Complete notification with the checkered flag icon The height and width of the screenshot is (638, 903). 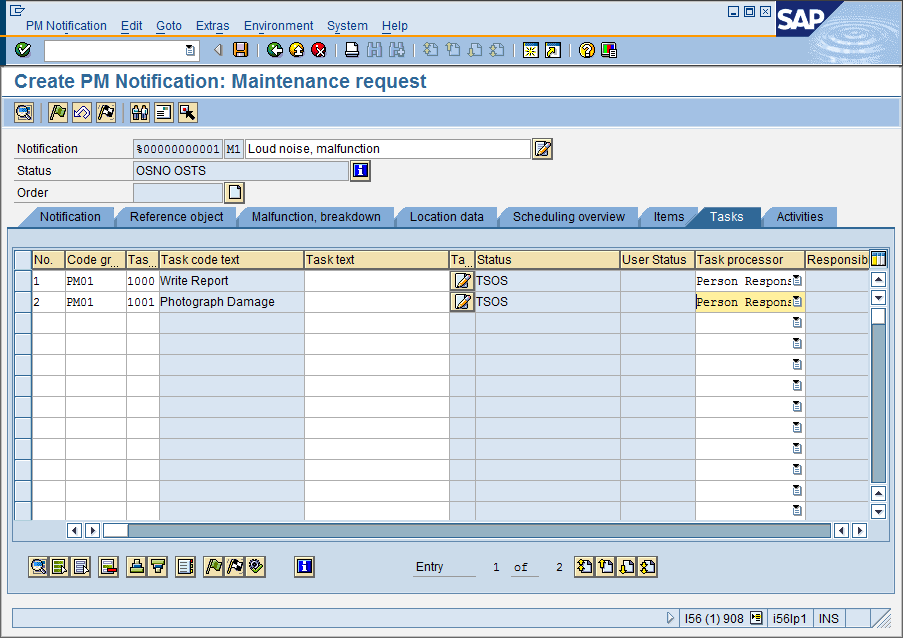click(106, 112)
